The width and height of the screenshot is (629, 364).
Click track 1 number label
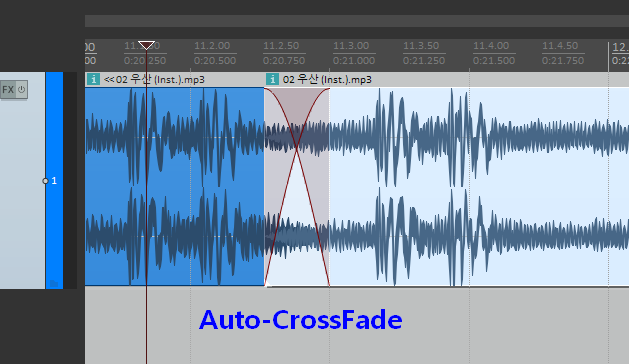click(x=54, y=181)
